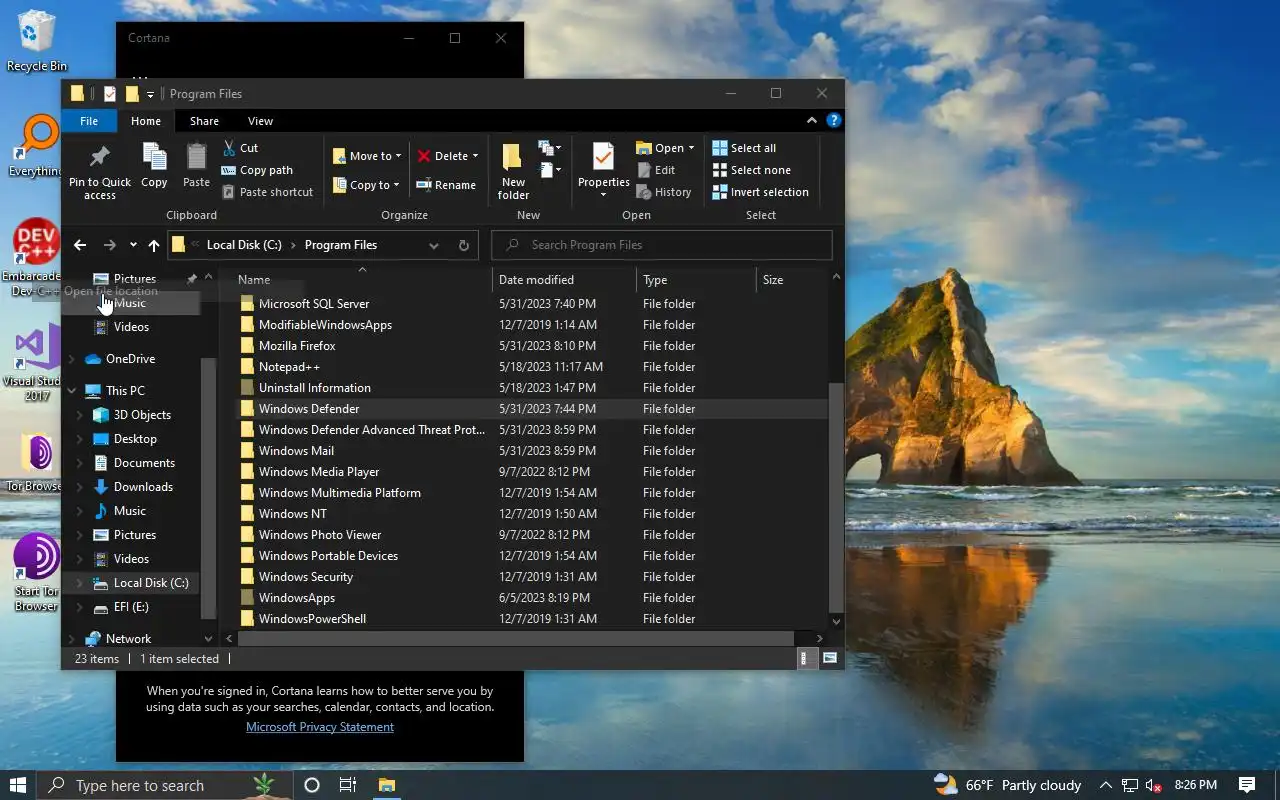Click the horizontal scrollbar thumb in file list

[x=515, y=638]
